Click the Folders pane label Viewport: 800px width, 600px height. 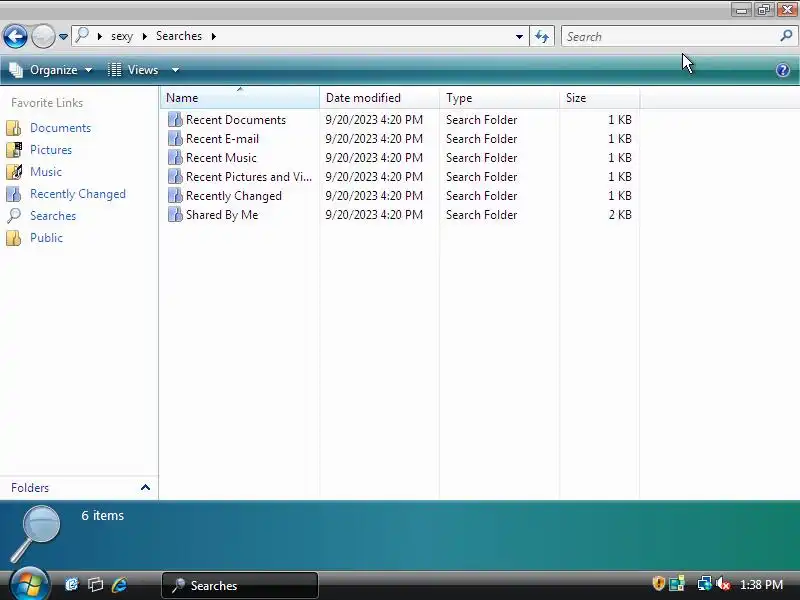30,488
